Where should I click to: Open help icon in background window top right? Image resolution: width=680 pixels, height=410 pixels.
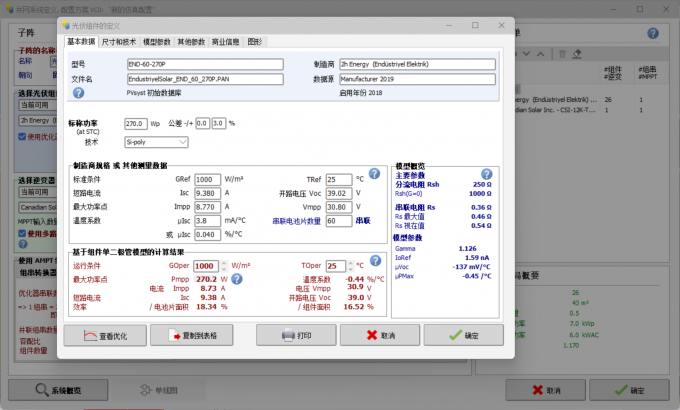(653, 33)
